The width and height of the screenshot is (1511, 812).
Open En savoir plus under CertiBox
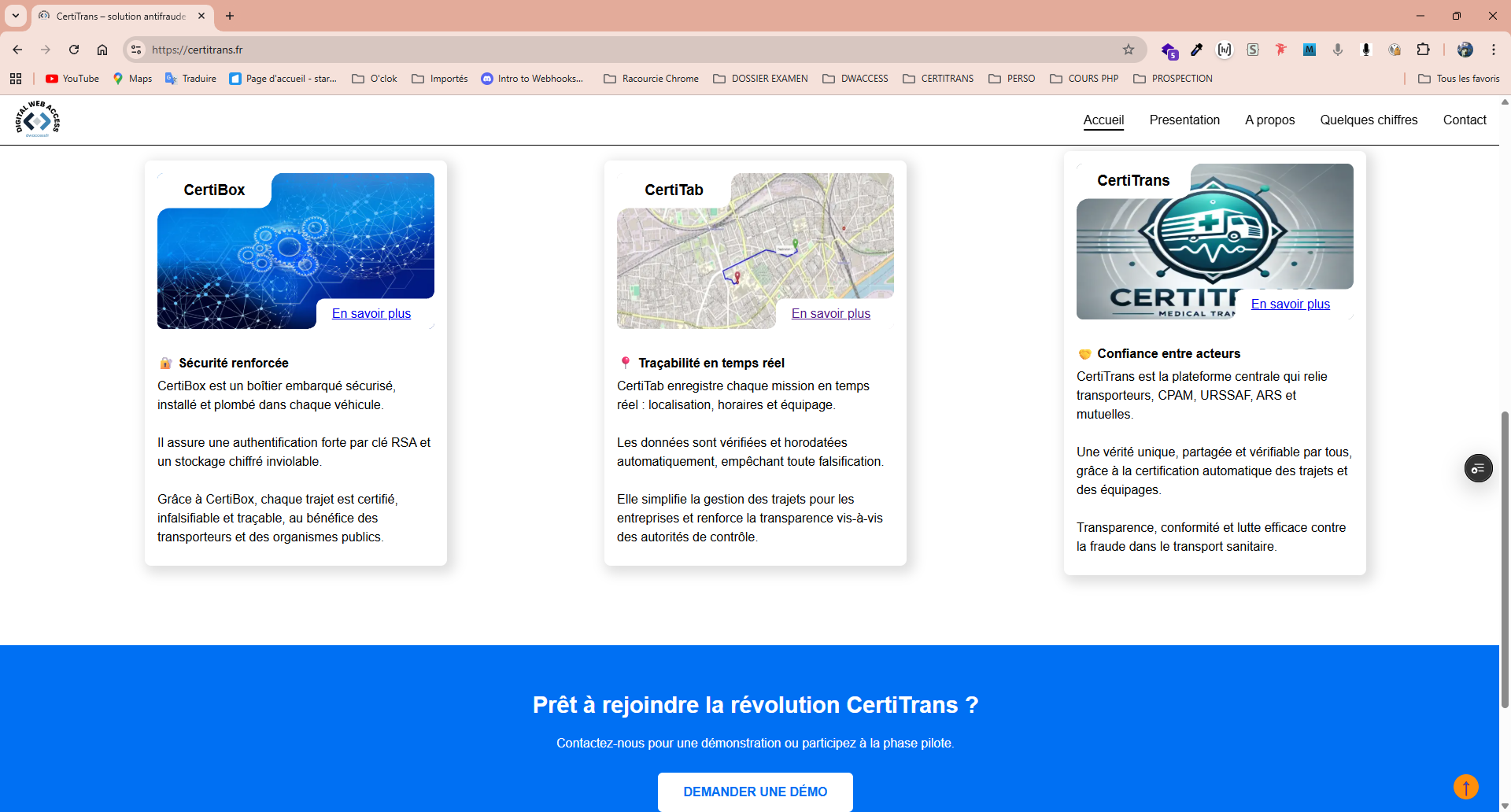tap(371, 313)
